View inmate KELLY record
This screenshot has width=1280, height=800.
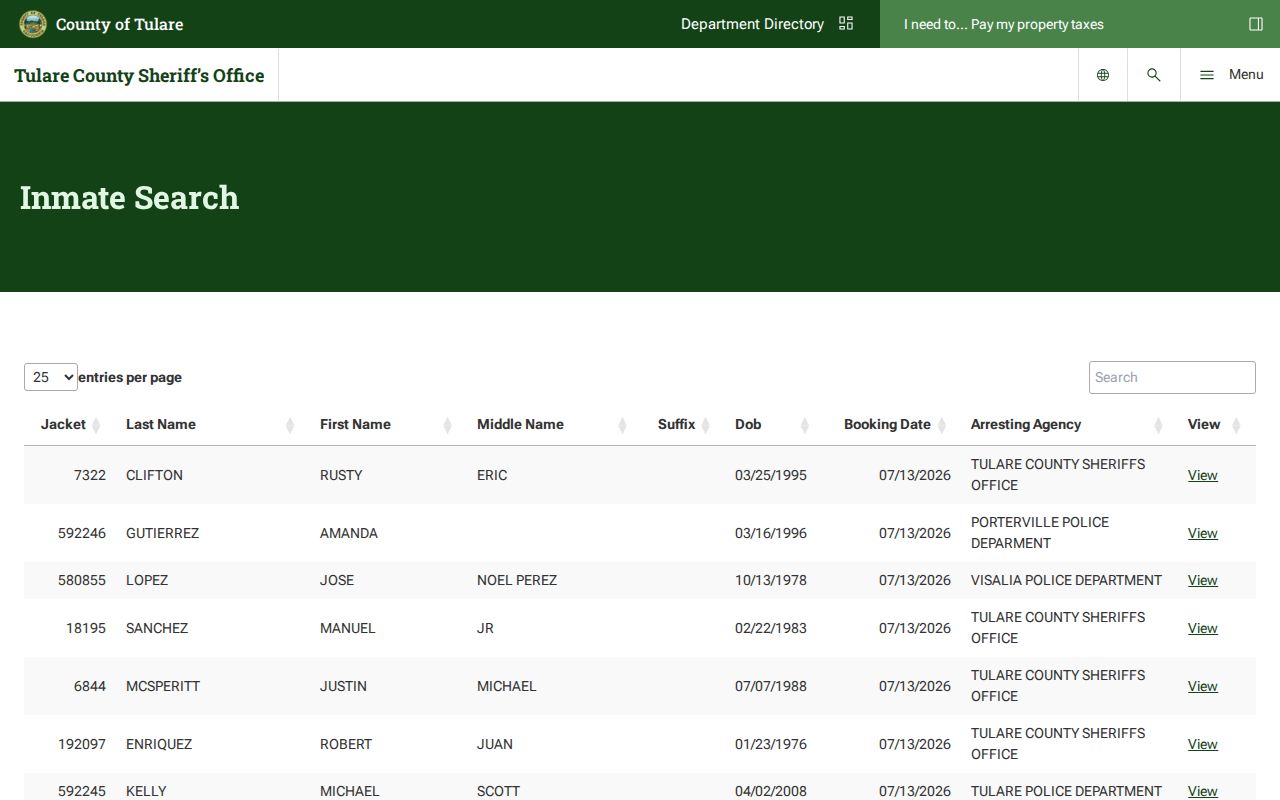pos(1202,791)
